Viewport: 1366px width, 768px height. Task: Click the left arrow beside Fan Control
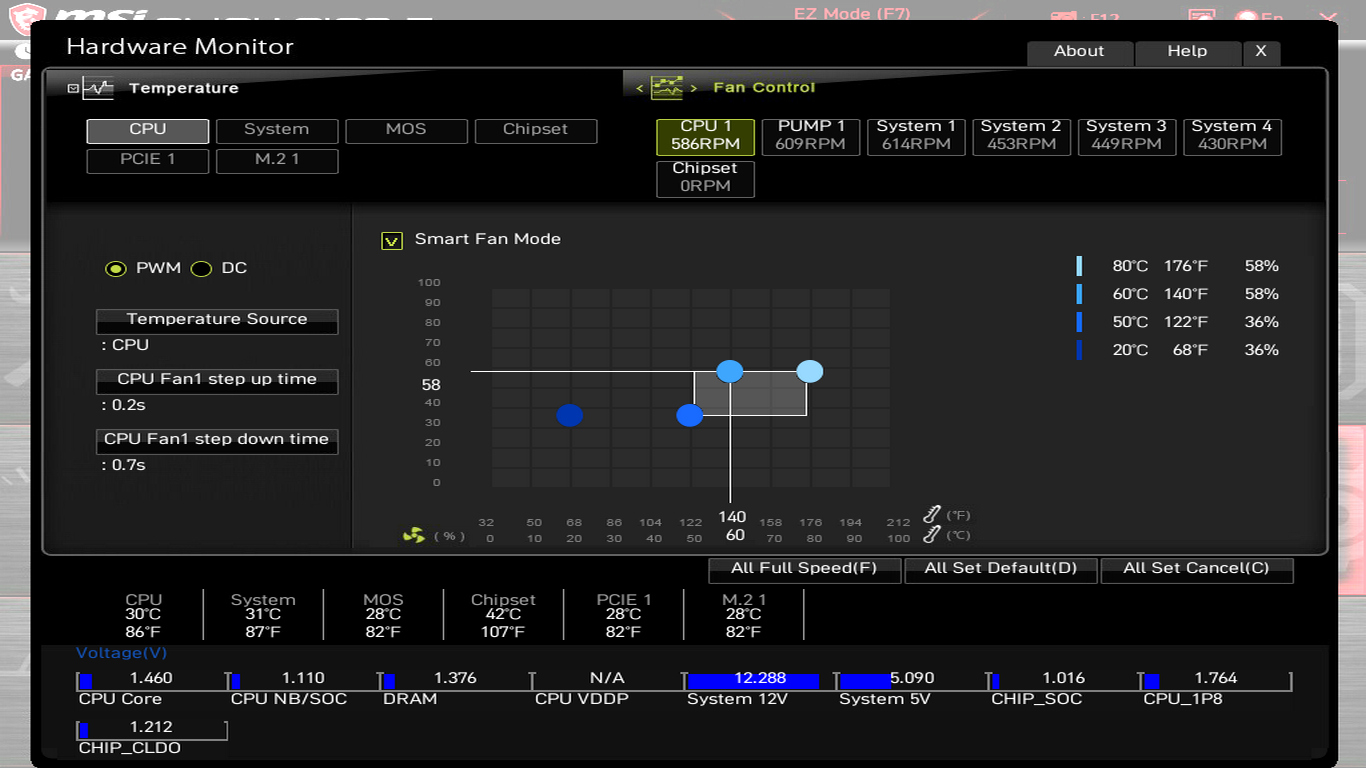pyautogui.click(x=640, y=88)
